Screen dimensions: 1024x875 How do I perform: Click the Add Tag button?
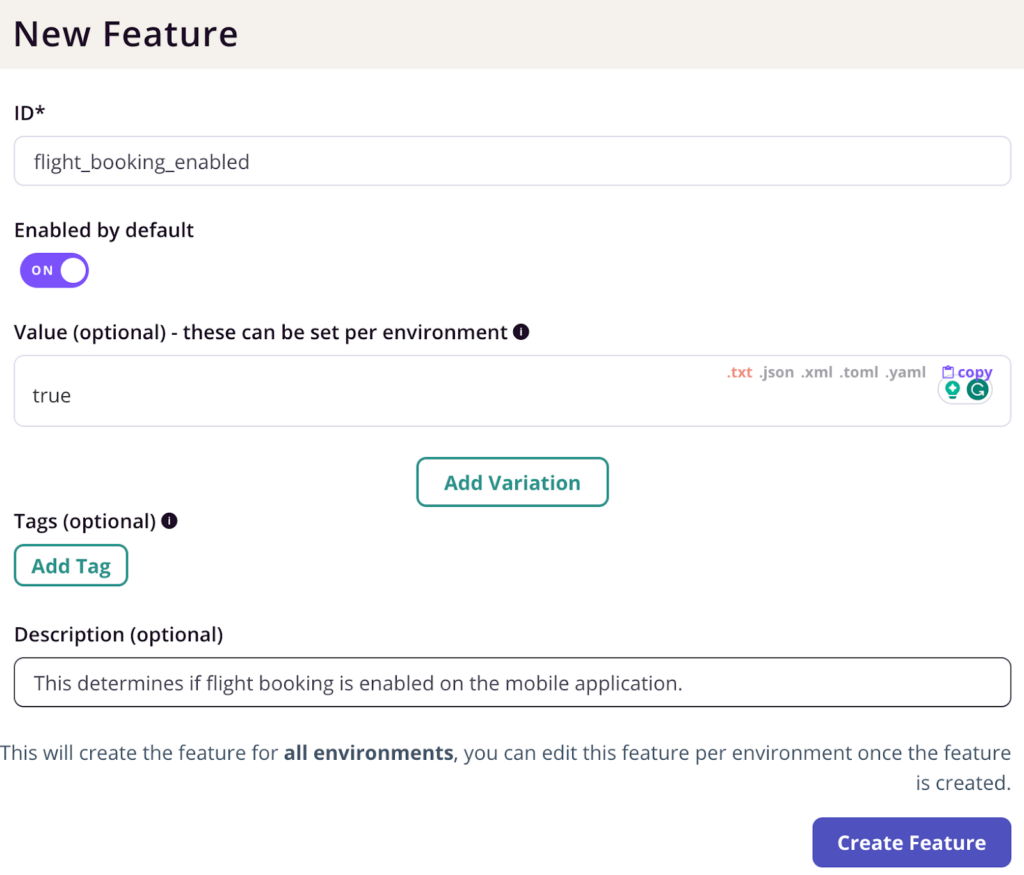(x=71, y=565)
